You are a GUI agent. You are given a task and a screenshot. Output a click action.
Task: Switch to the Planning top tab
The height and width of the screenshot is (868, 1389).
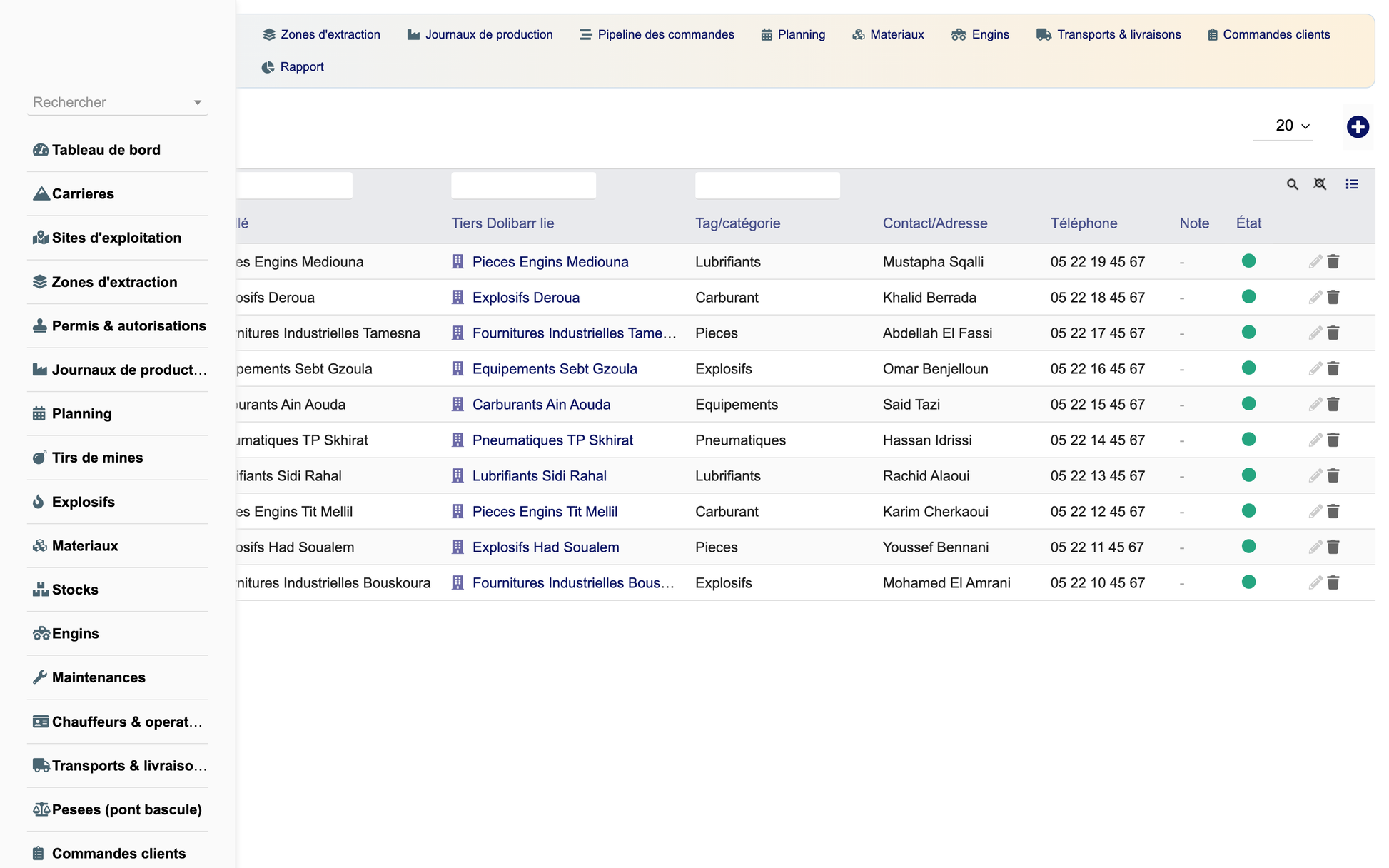pos(793,34)
